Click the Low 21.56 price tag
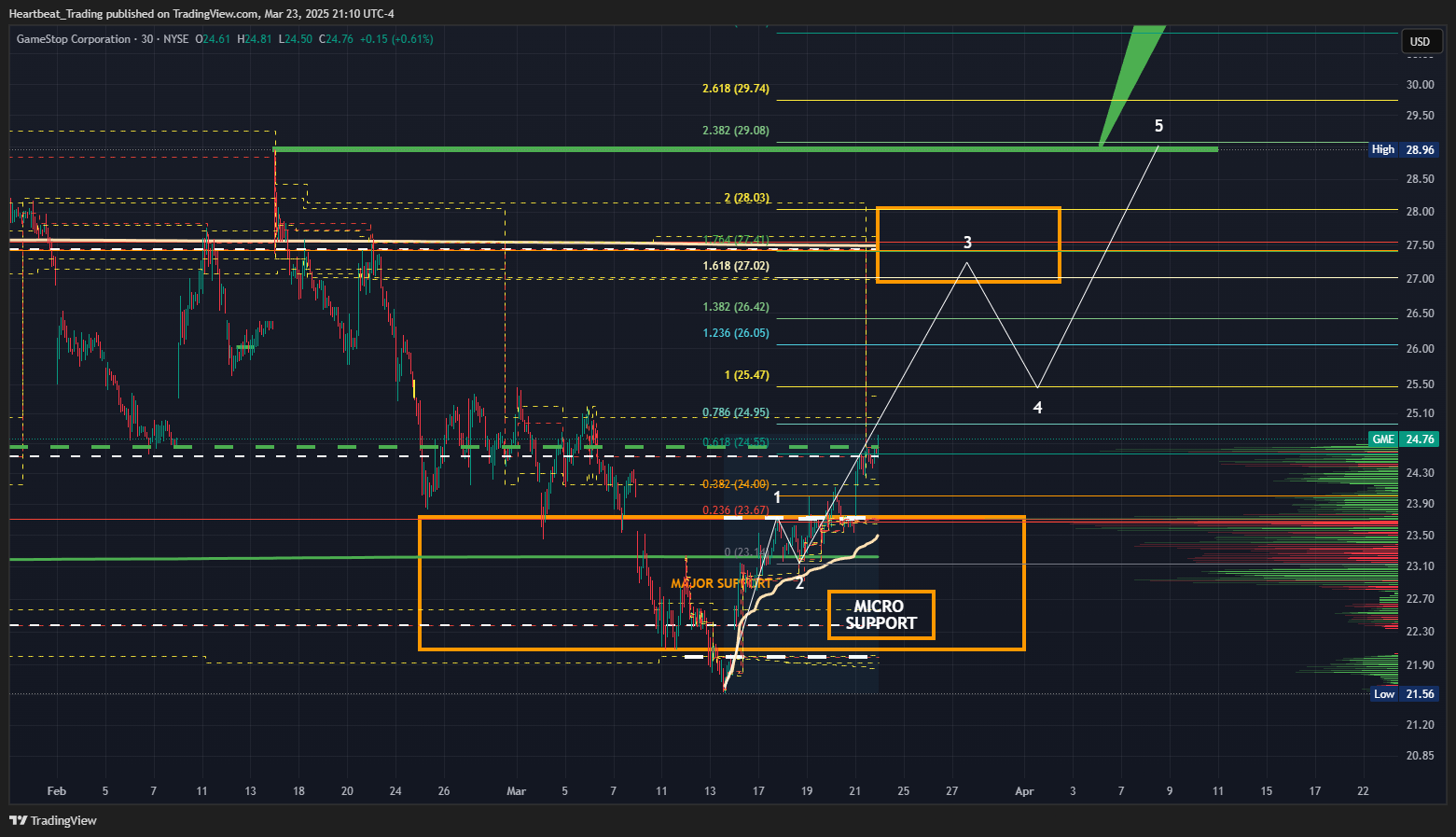This screenshot has width=1456, height=837. pyautogui.click(x=1406, y=694)
